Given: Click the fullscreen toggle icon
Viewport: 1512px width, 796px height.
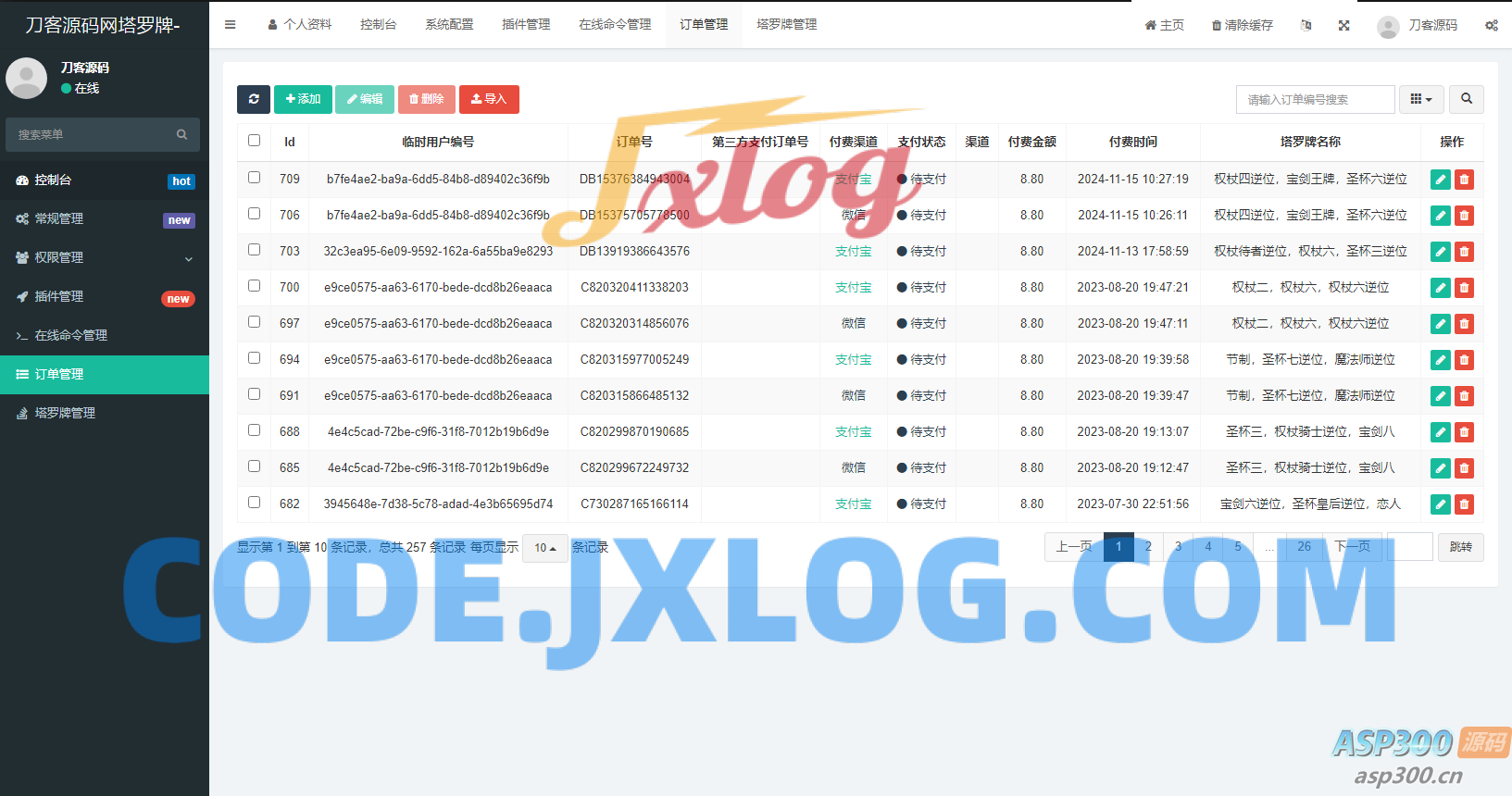Looking at the screenshot, I should pyautogui.click(x=1343, y=25).
